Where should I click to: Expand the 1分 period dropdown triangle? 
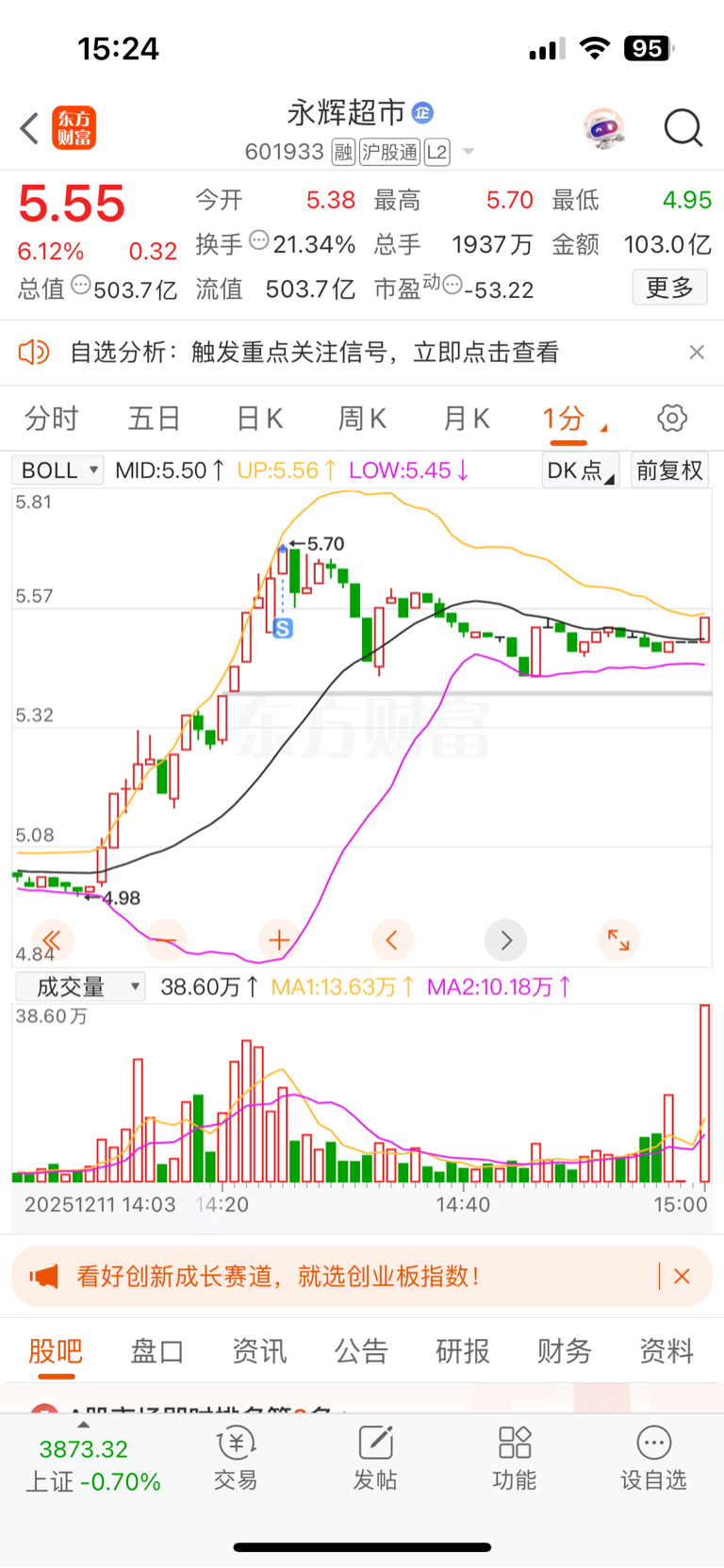603,429
